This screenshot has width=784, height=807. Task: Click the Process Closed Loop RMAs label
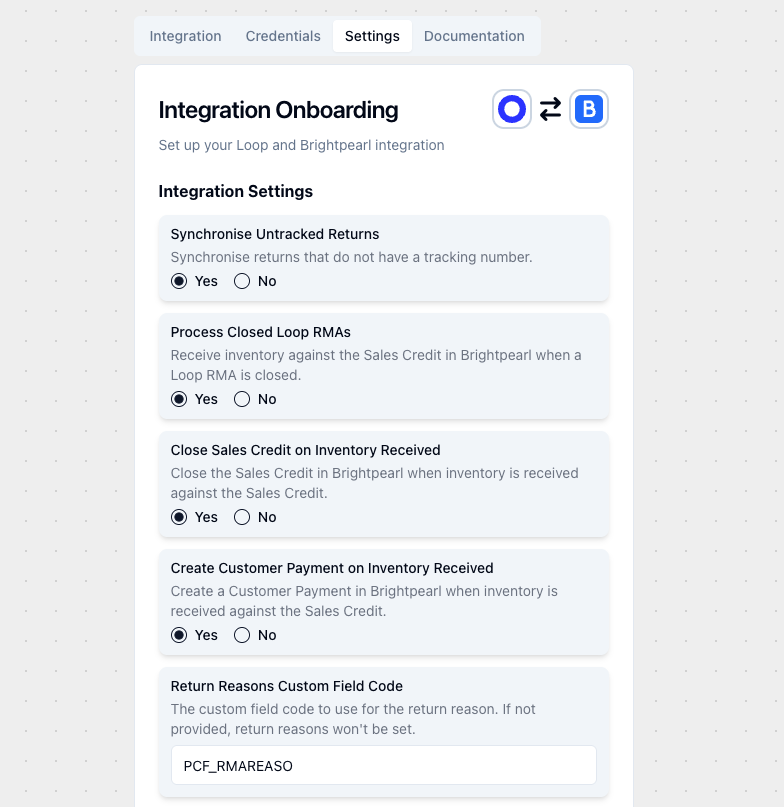coord(260,332)
